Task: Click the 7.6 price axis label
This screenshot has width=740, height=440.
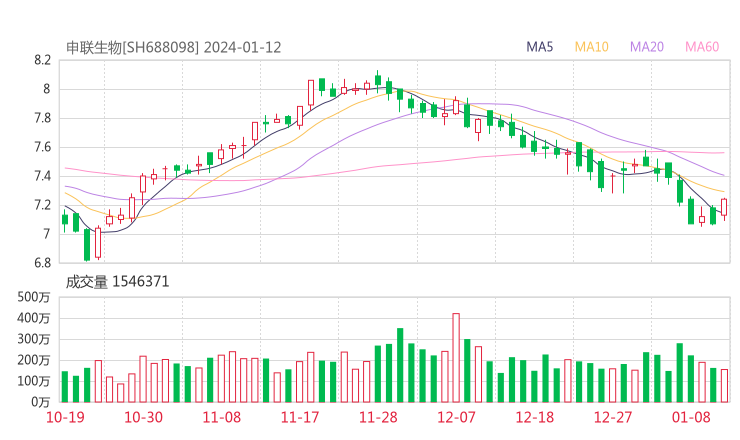Action: 42,147
